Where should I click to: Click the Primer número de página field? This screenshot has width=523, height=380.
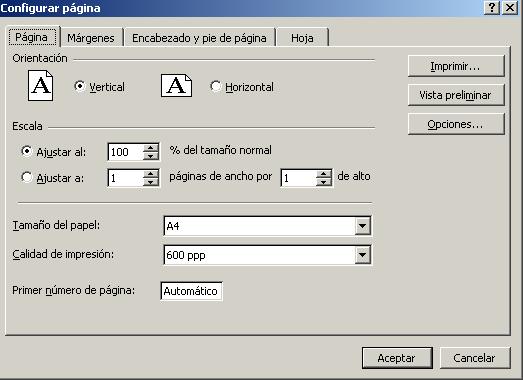191,291
